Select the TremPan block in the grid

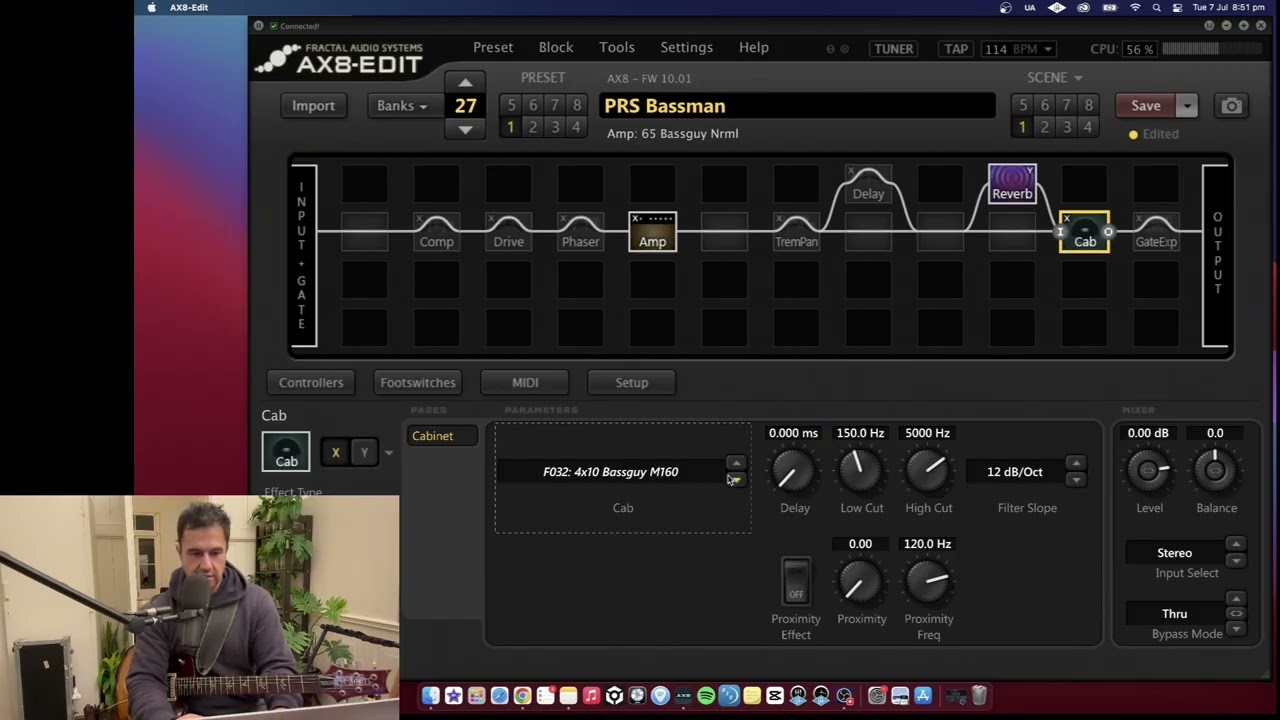point(797,231)
